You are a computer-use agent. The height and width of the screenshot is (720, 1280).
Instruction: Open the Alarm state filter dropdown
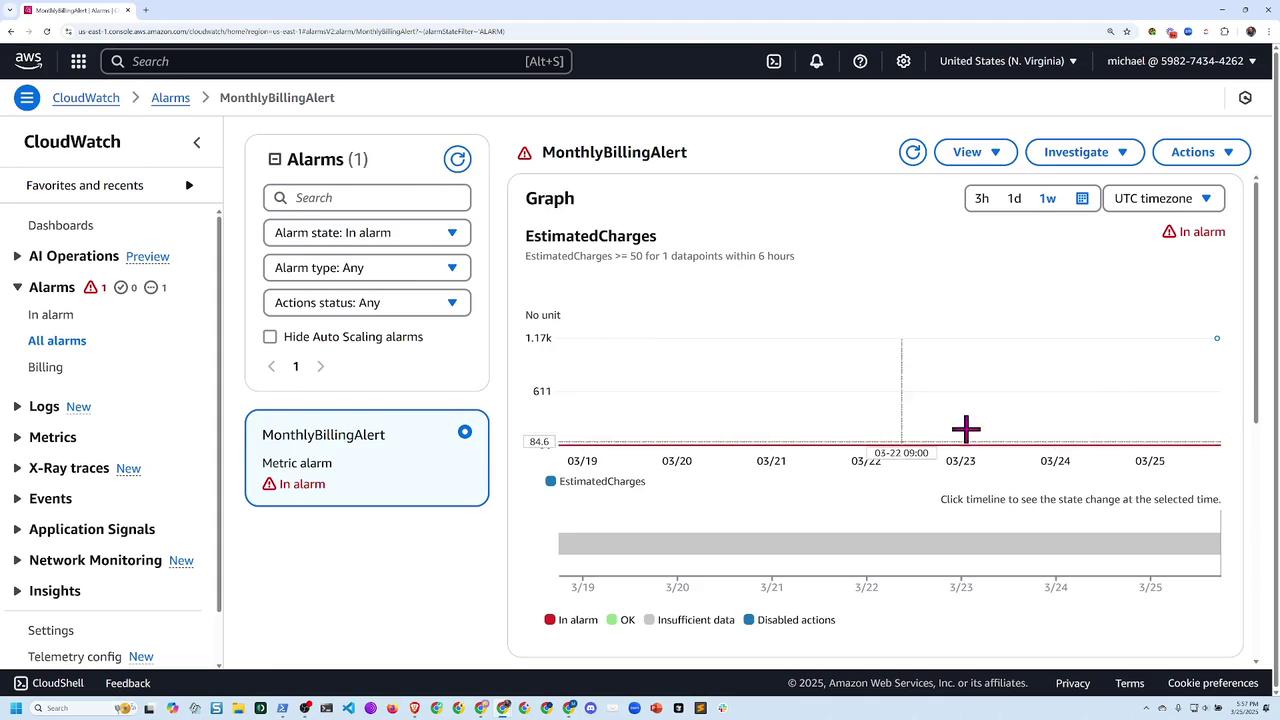coord(366,233)
